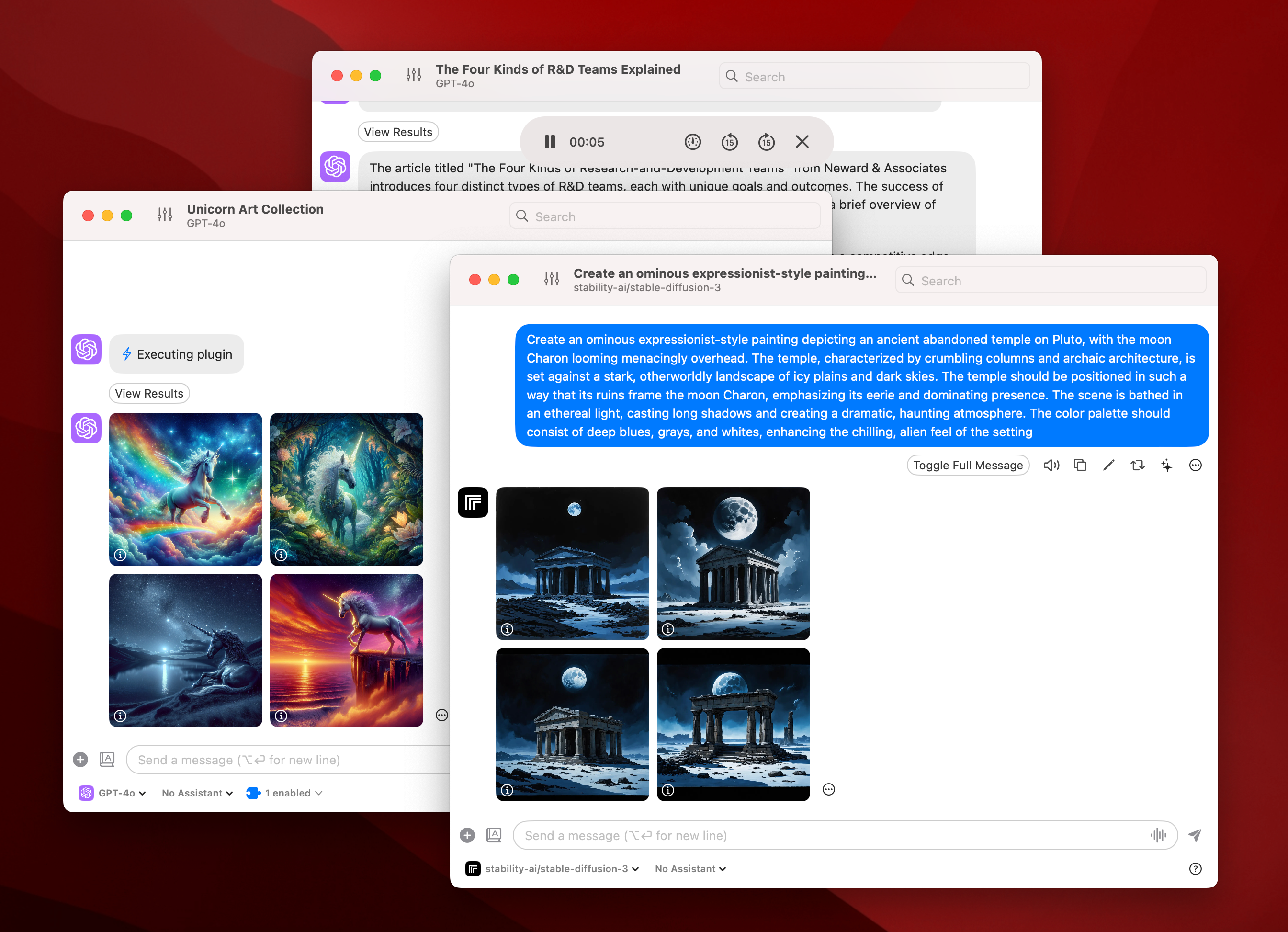Open the rainbow winged unicorn image
Image resolution: width=1288 pixels, height=932 pixels.
[x=186, y=489]
